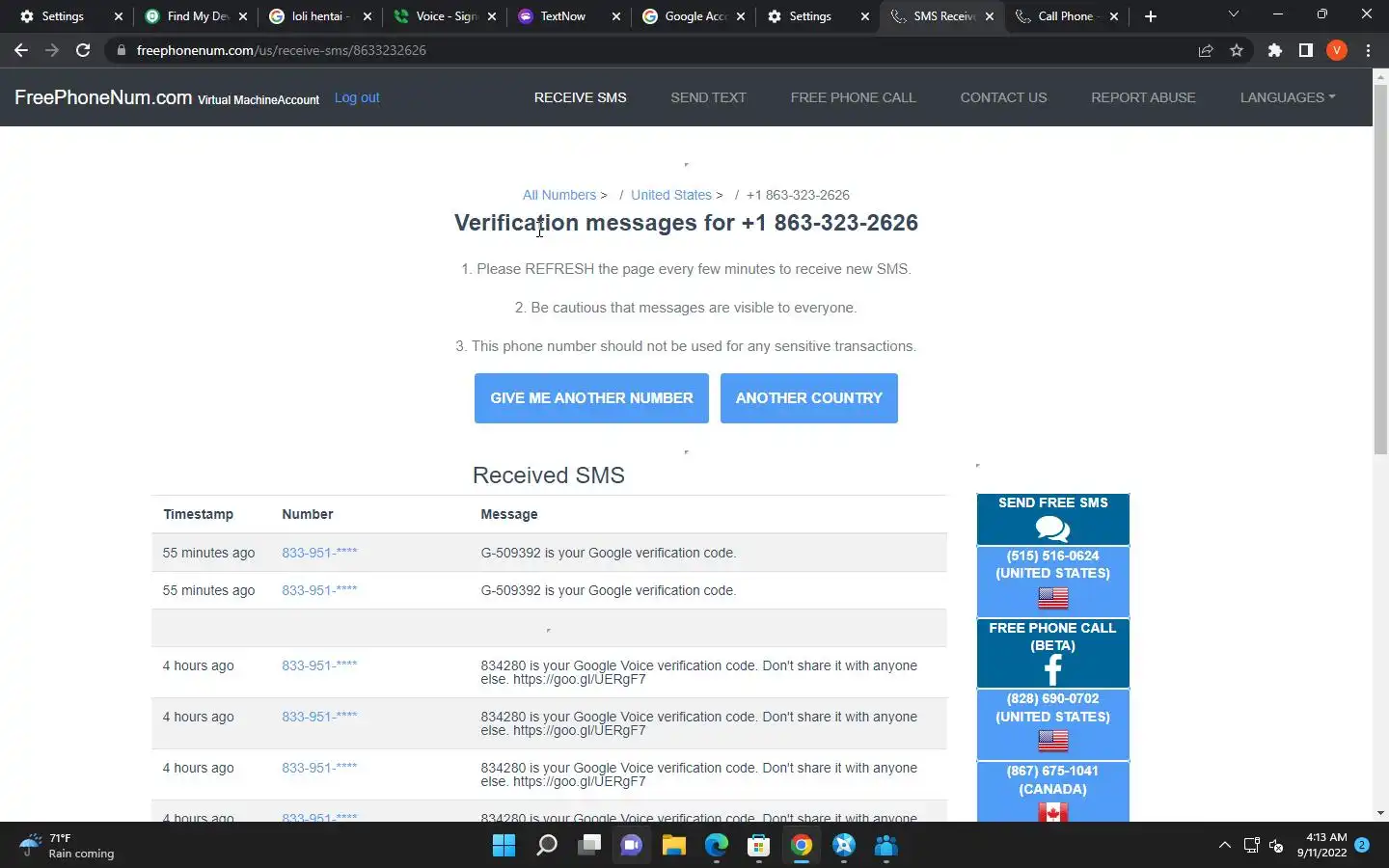Click the forward navigation arrow
This screenshot has width=1389, height=868.
(x=52, y=50)
